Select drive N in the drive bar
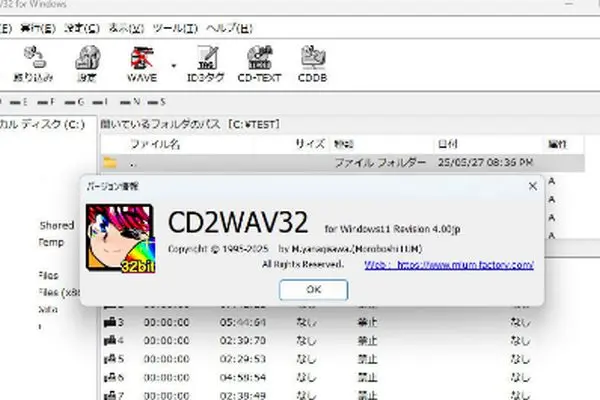Image resolution: width=600 pixels, height=400 pixels. point(130,102)
